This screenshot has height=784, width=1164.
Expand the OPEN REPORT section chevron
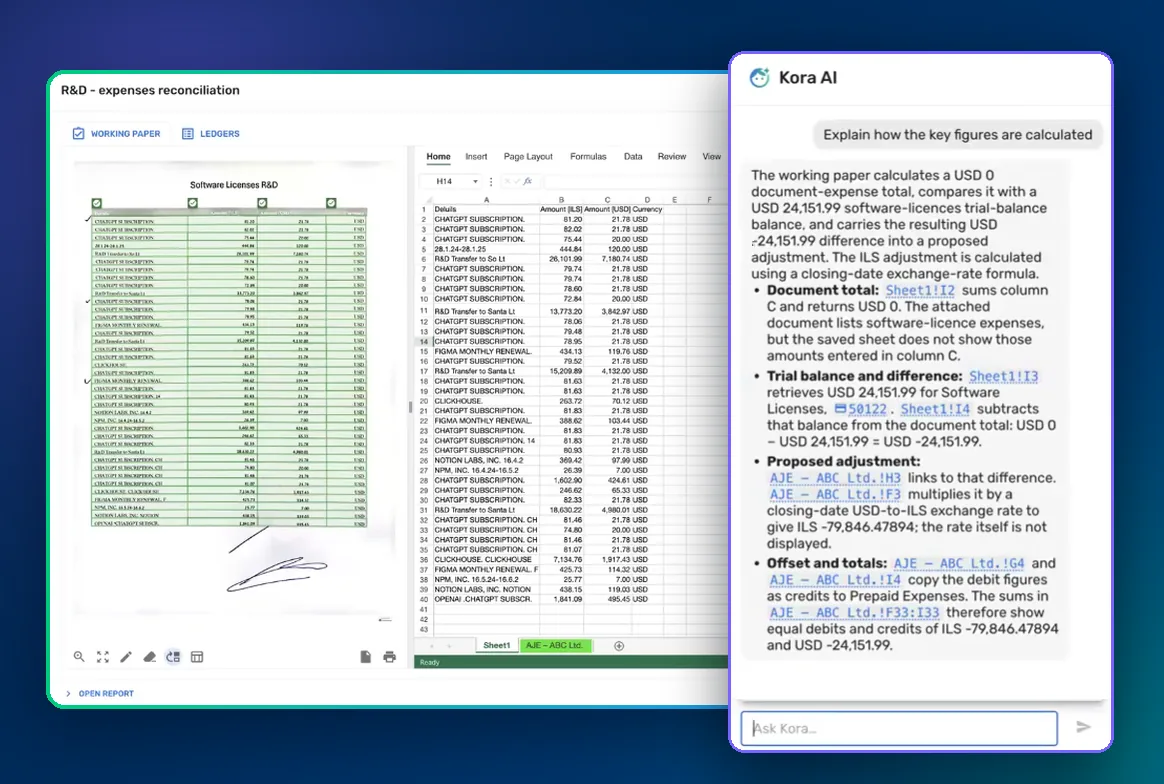pos(68,693)
